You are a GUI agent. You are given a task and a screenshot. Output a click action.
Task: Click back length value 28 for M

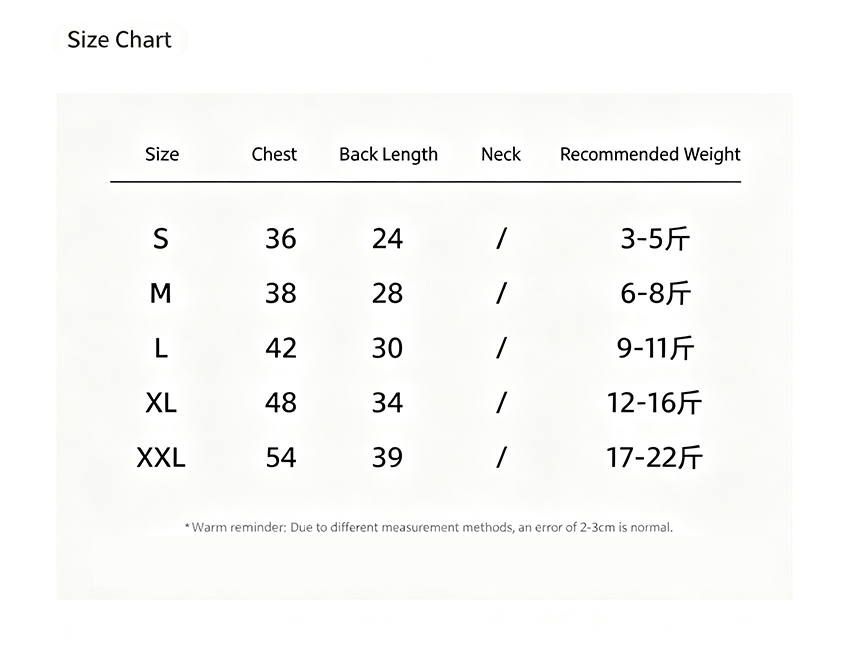pos(387,293)
